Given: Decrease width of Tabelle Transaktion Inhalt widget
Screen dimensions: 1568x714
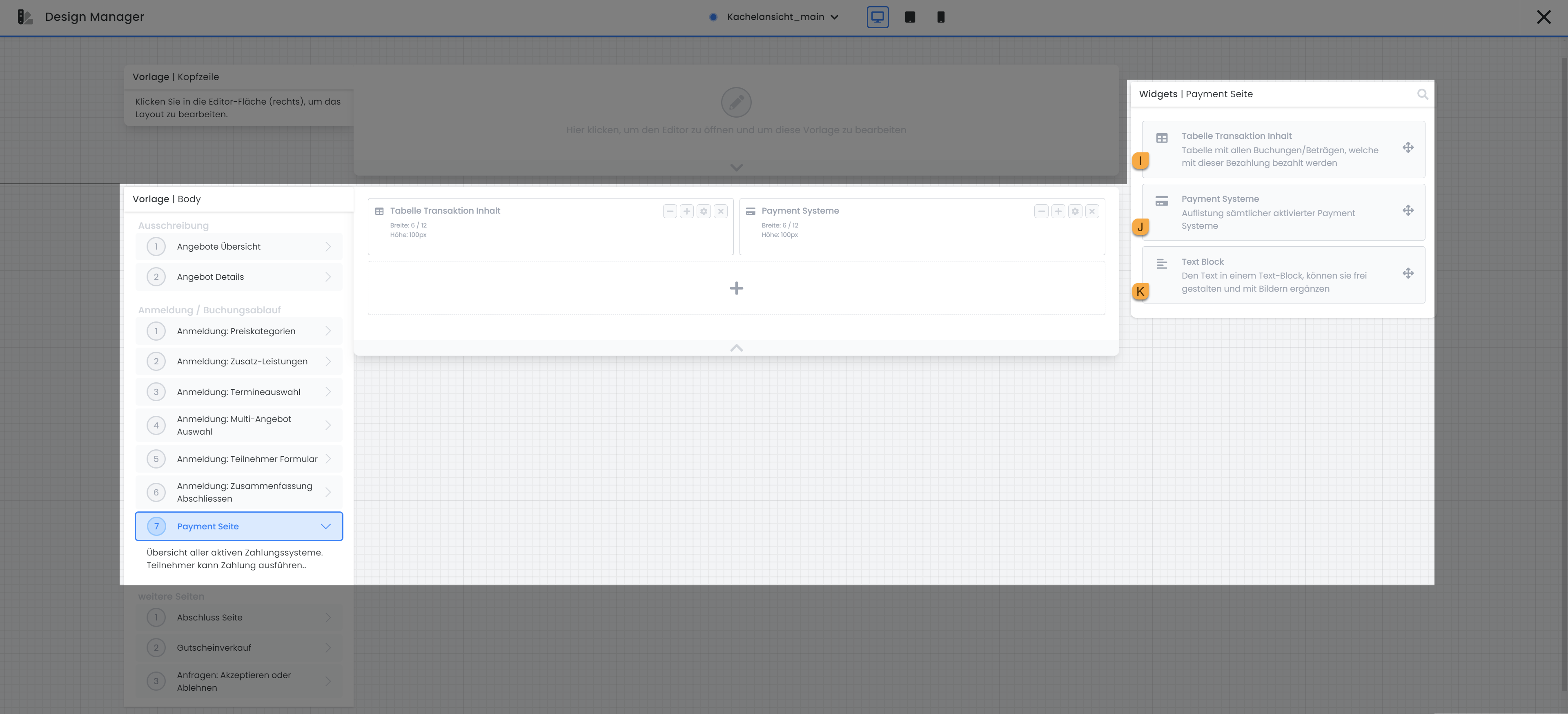Looking at the screenshot, I should [x=670, y=211].
